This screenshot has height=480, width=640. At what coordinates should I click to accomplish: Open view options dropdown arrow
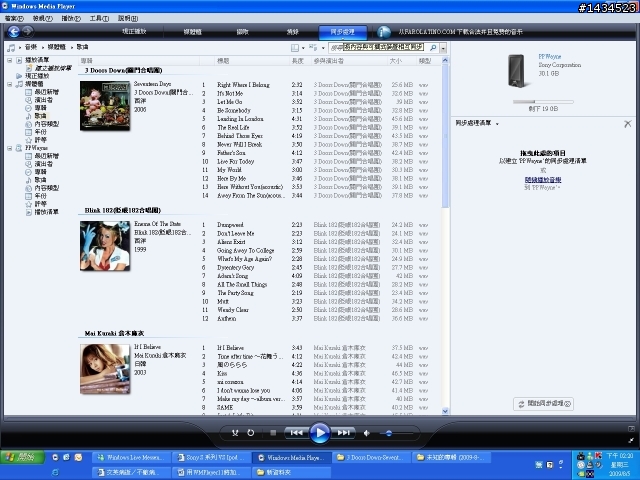tap(323, 48)
